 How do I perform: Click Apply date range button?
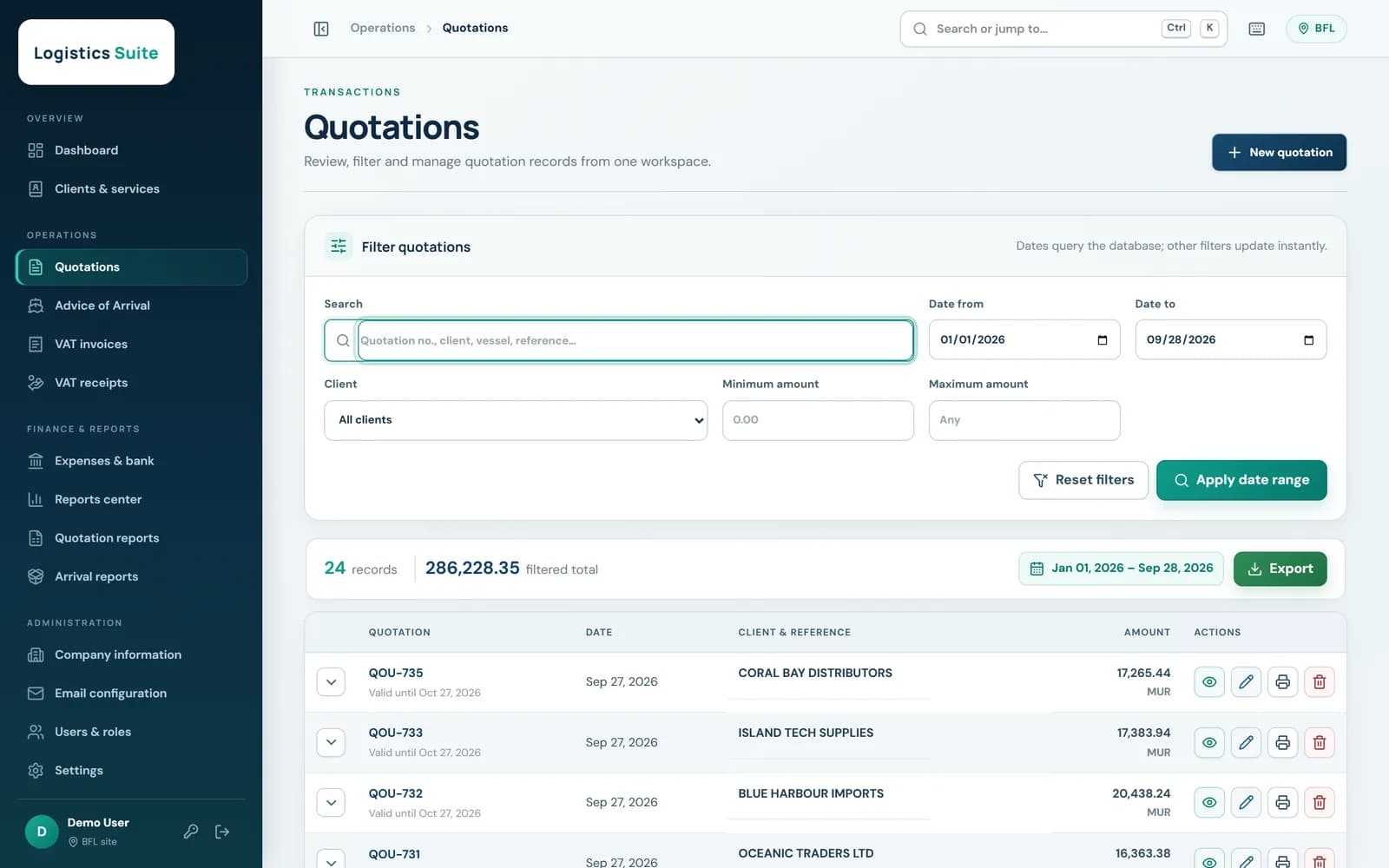[x=1241, y=480]
